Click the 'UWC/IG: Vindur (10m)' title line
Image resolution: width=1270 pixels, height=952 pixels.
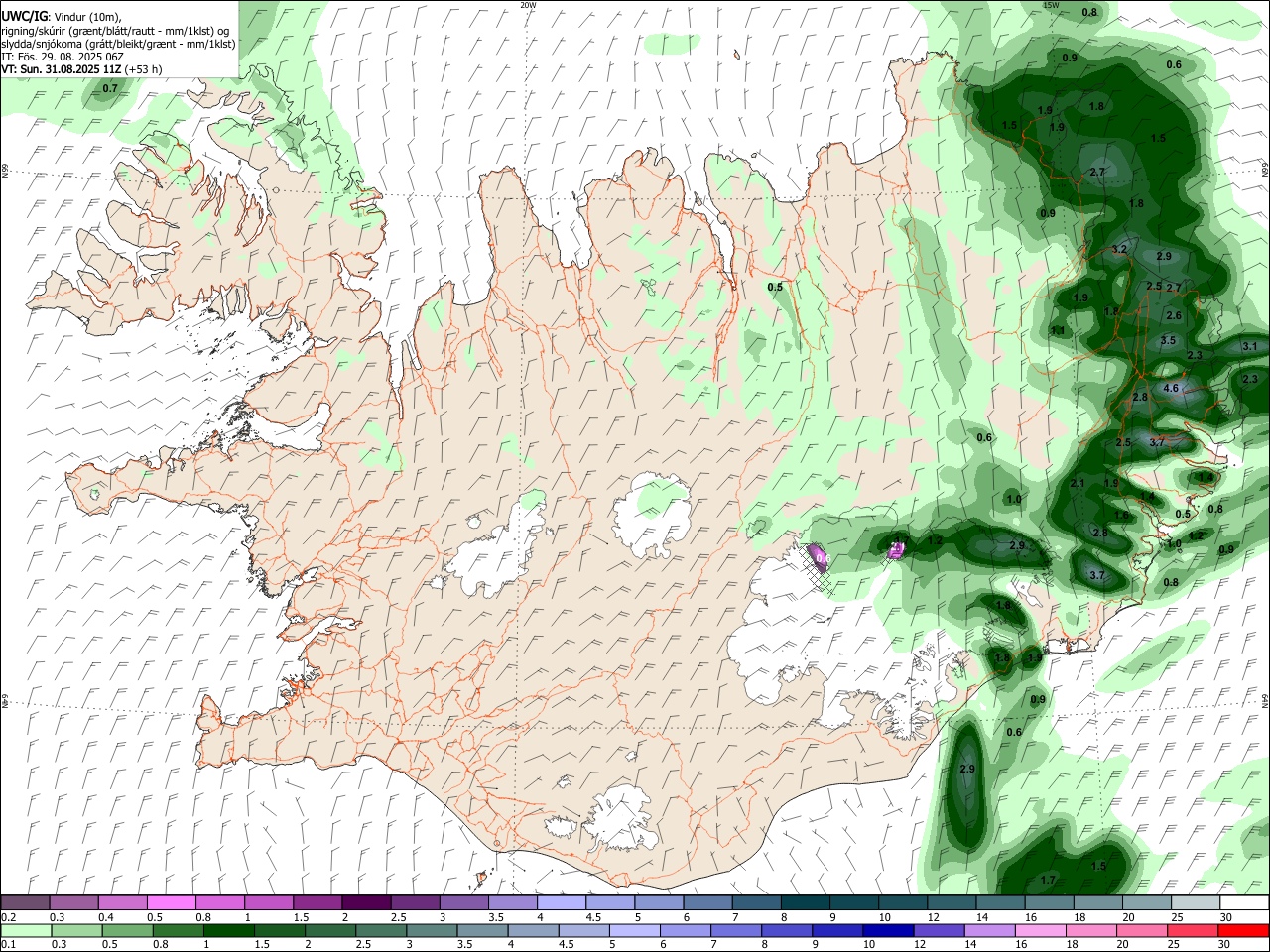[62, 17]
